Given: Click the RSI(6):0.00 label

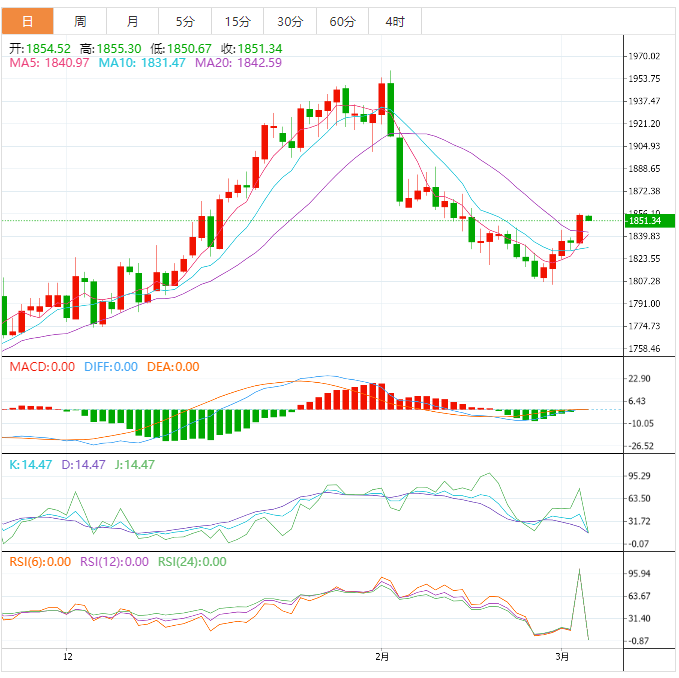Looking at the screenshot, I should [x=40, y=561].
